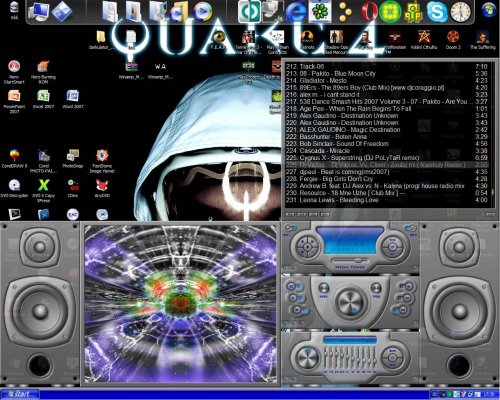Click the equalizer's left round knob

tap(307, 358)
